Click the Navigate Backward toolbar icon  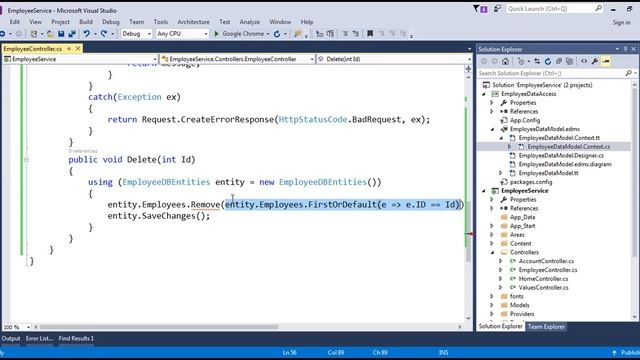(2, 34)
